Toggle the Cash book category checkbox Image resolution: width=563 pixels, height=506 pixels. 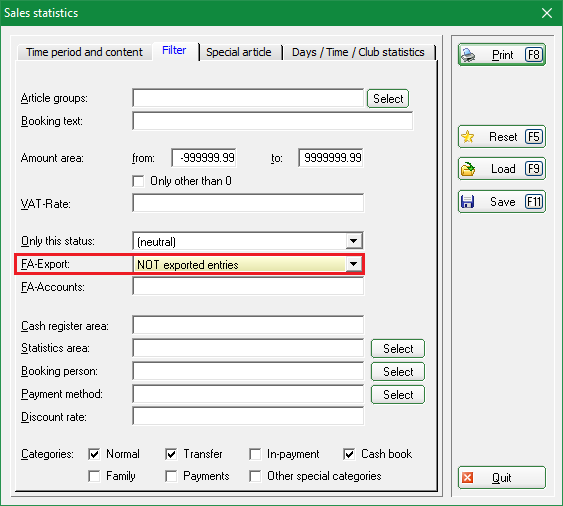point(349,454)
